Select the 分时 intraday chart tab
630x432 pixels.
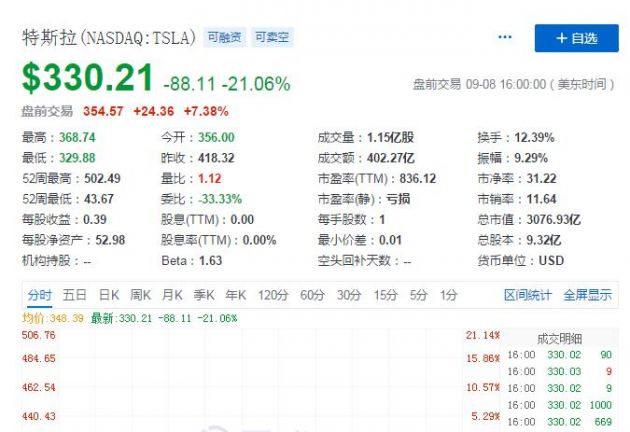pyautogui.click(x=39, y=295)
